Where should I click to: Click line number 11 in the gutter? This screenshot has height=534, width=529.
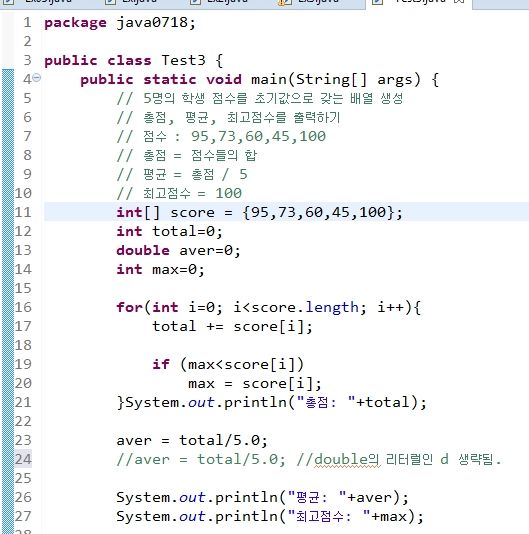pyautogui.click(x=23, y=213)
